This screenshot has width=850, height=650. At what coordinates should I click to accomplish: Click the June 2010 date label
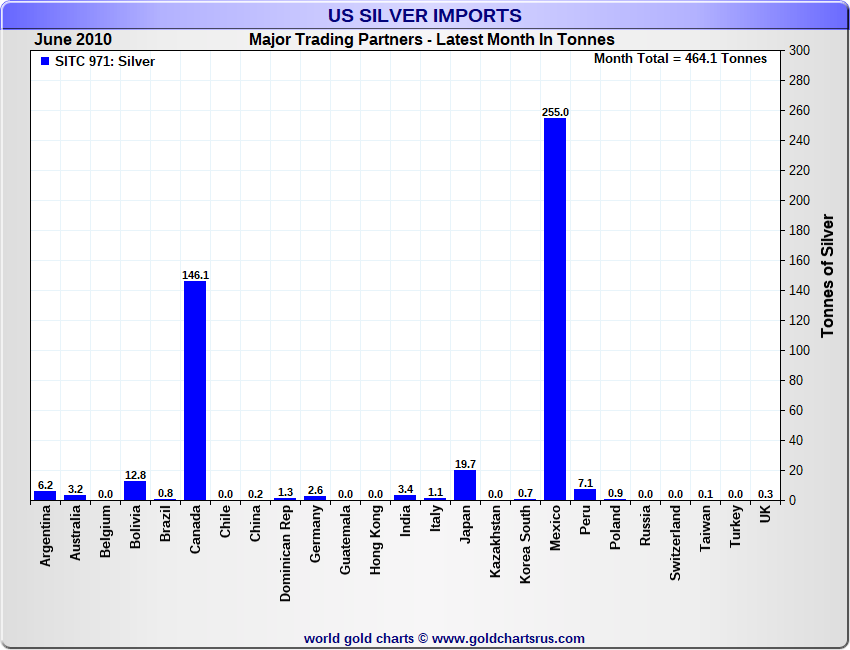[73, 40]
